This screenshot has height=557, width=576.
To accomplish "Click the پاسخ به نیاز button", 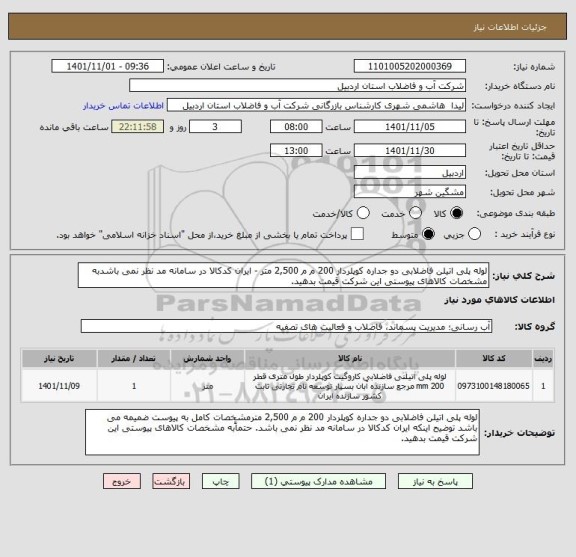I will (x=435, y=481).
